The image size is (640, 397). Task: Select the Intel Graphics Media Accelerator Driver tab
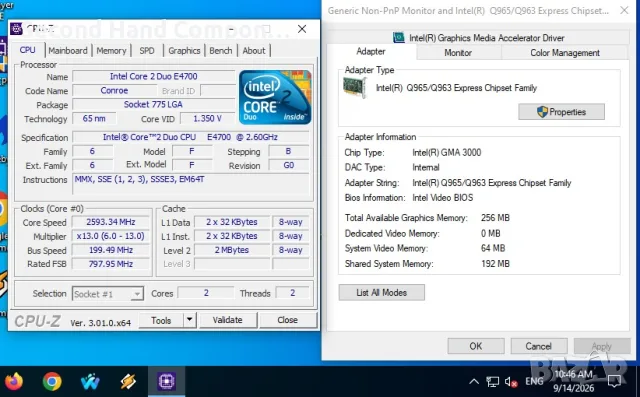click(x=478, y=38)
